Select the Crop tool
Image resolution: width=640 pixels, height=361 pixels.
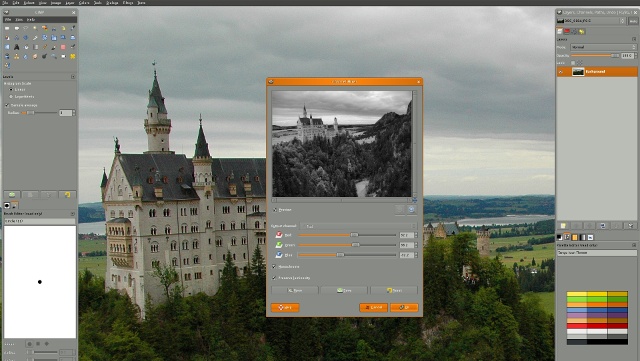point(35,38)
